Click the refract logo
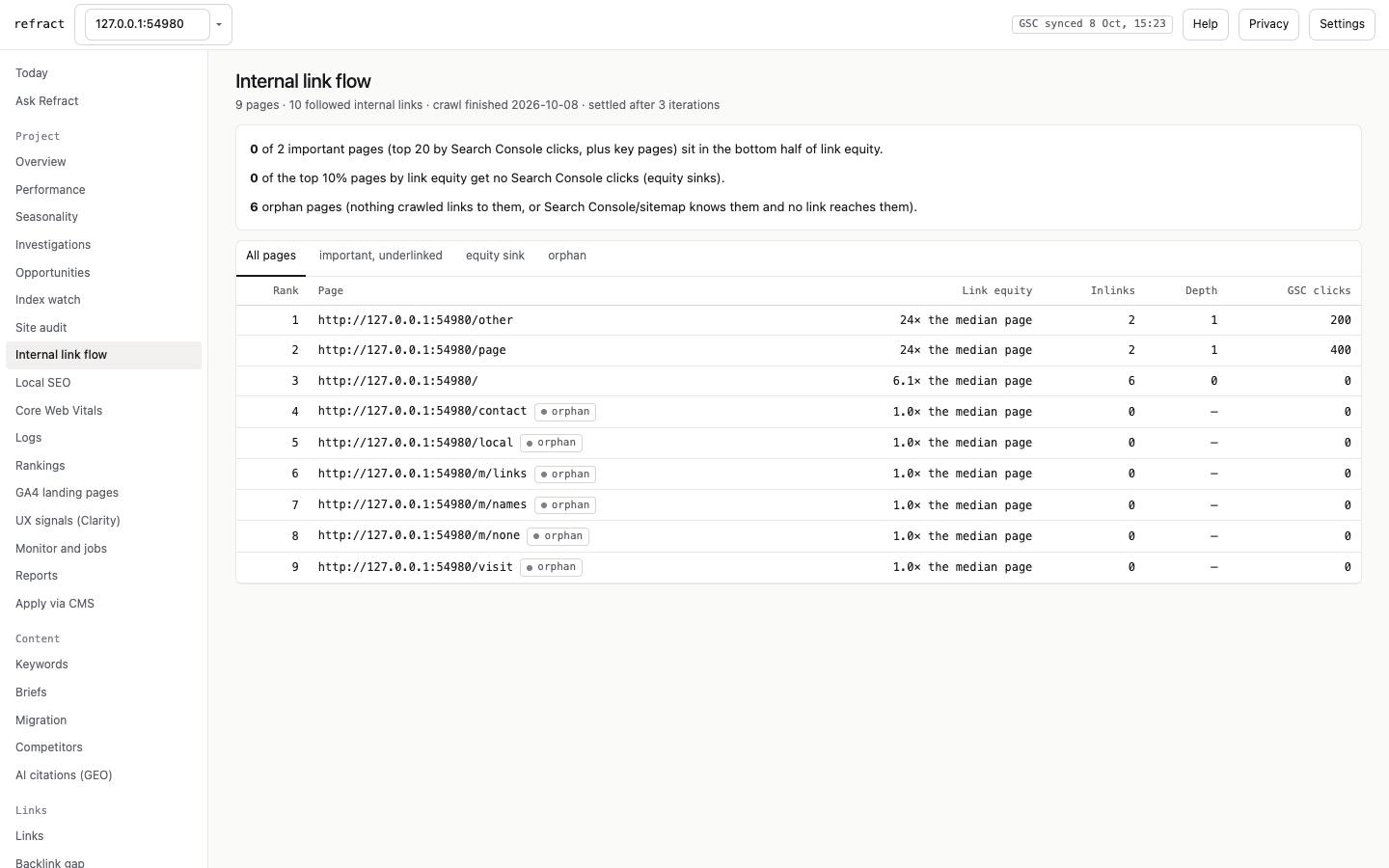1389x868 pixels. tap(40, 24)
